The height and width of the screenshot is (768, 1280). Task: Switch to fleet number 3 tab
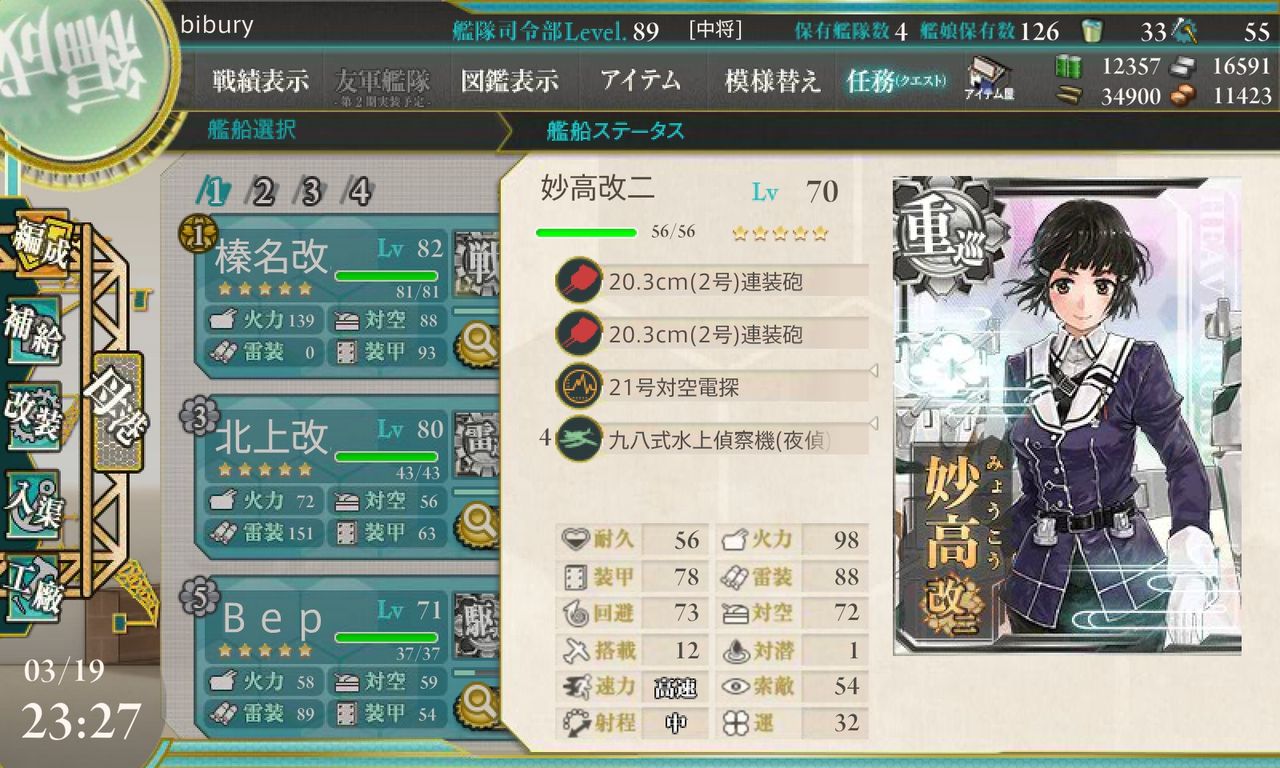pos(311,190)
